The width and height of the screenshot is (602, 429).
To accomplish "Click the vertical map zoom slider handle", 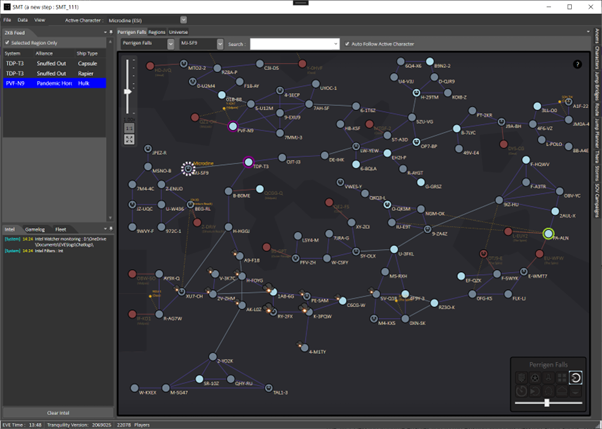I will pyautogui.click(x=127, y=91).
